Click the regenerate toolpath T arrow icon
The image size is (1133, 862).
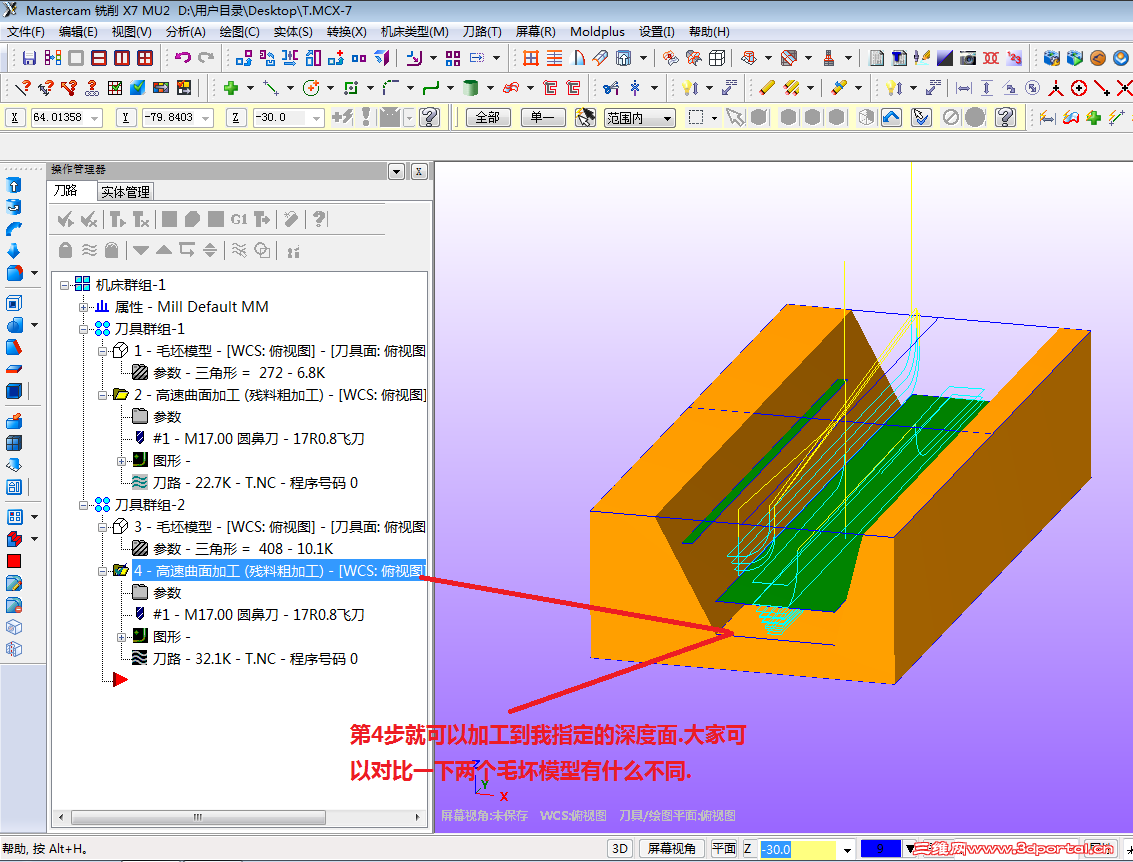117,219
